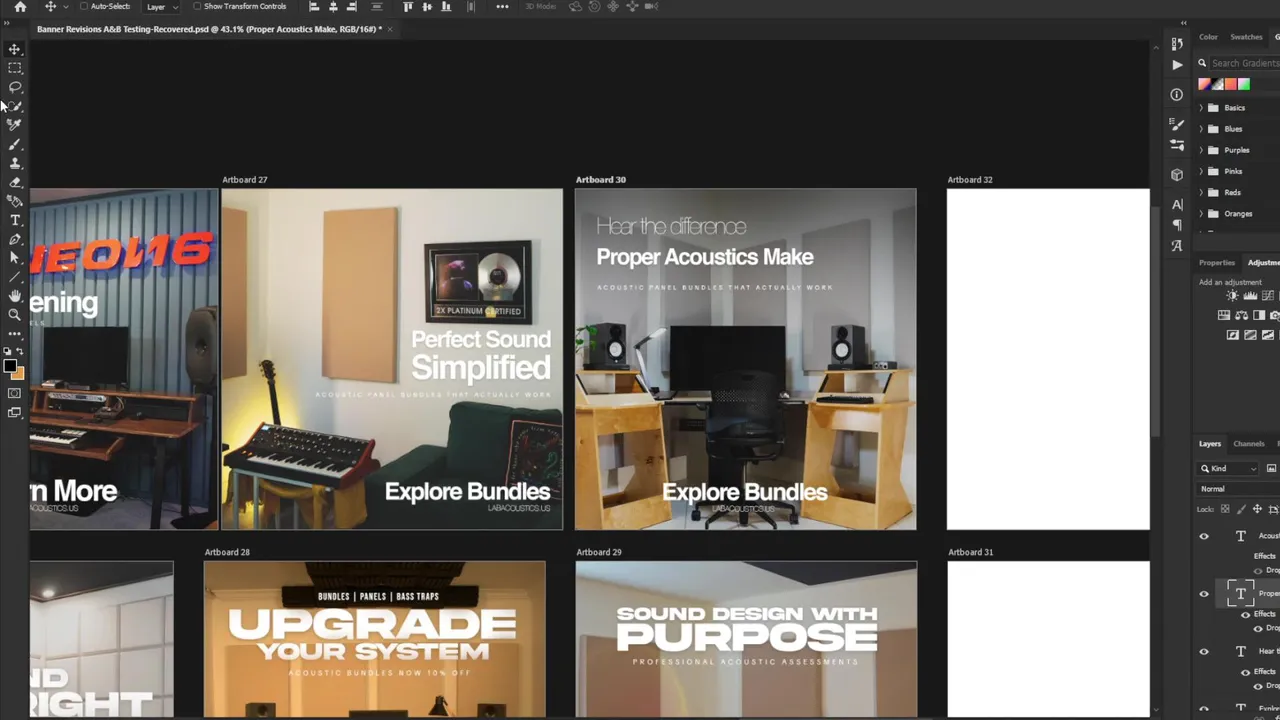Switch to the Adjustments tab

point(1263,262)
